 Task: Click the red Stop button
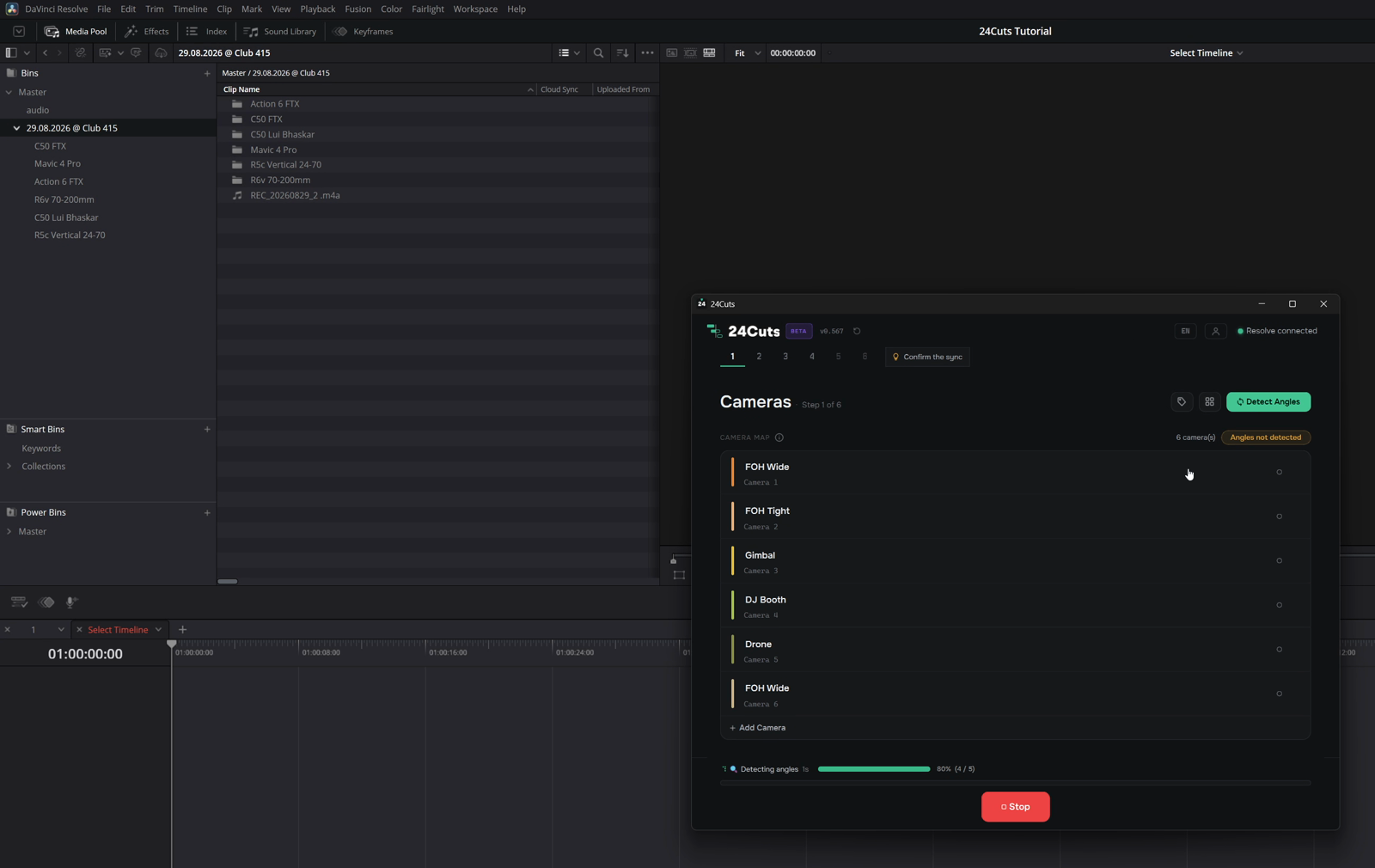[x=1015, y=807]
